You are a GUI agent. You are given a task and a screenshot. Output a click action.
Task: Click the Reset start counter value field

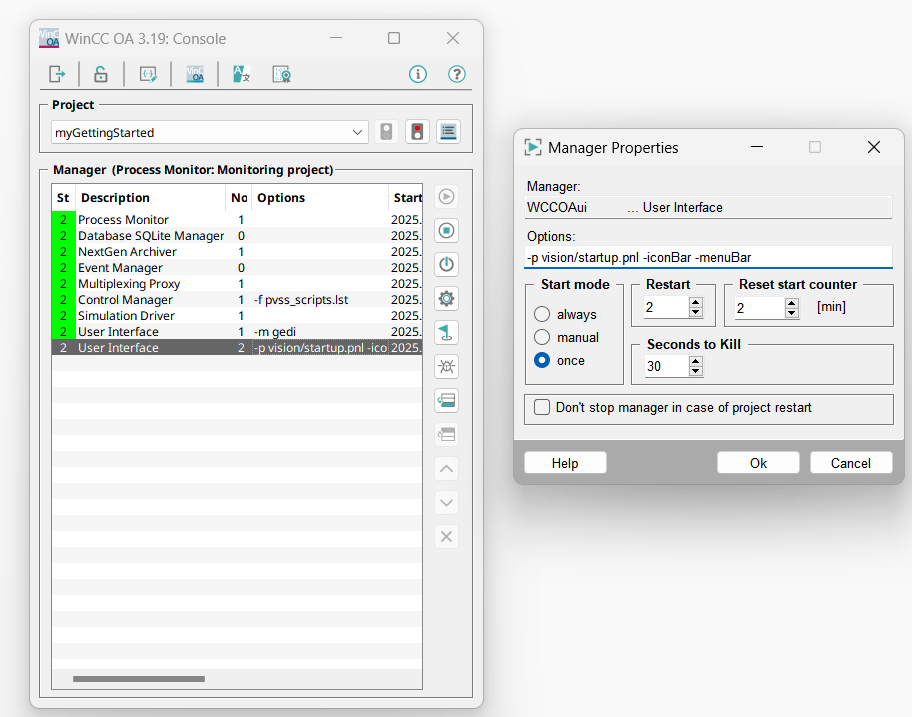pyautogui.click(x=761, y=307)
